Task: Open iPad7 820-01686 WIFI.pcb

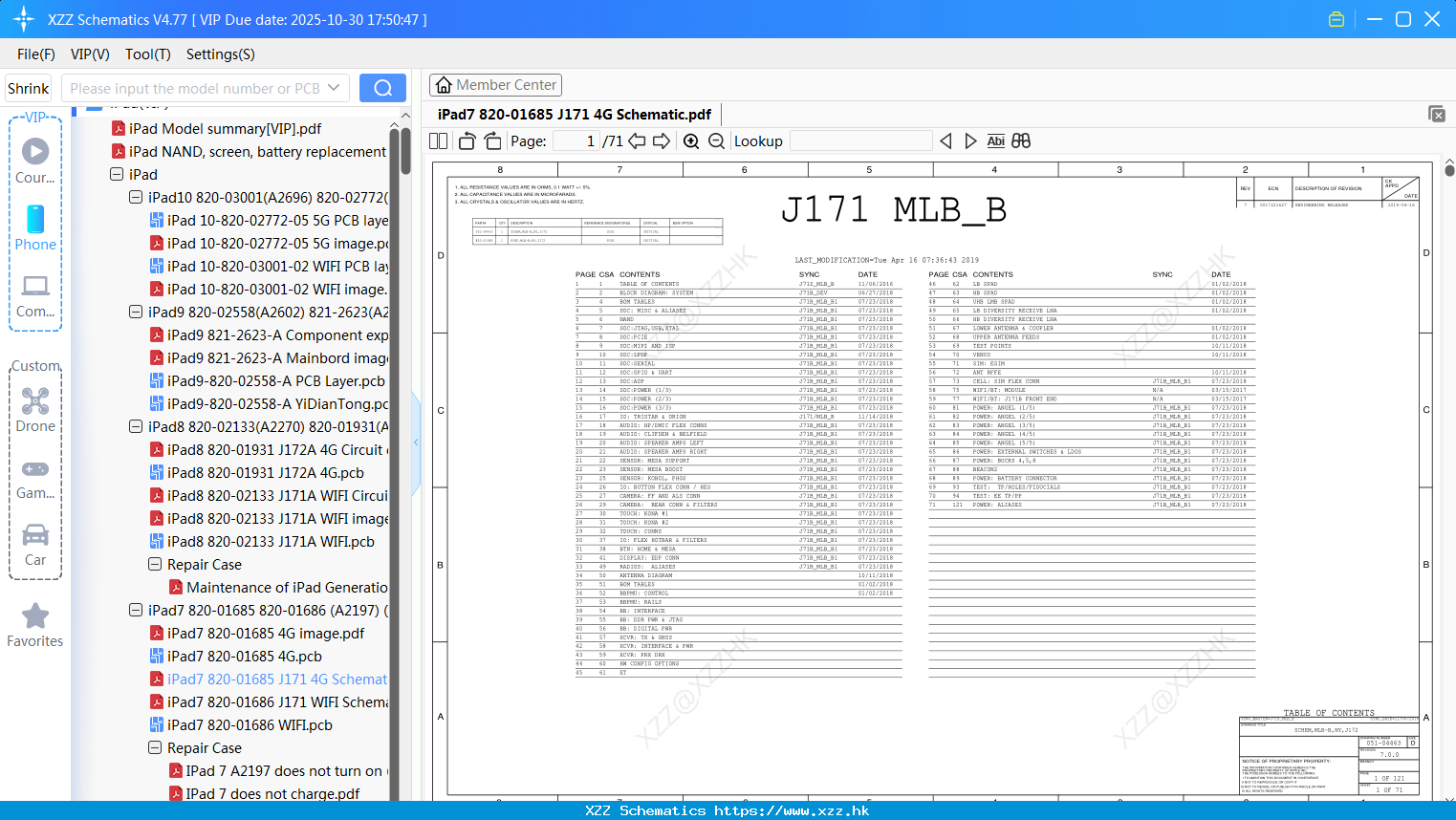Action: 241,724
